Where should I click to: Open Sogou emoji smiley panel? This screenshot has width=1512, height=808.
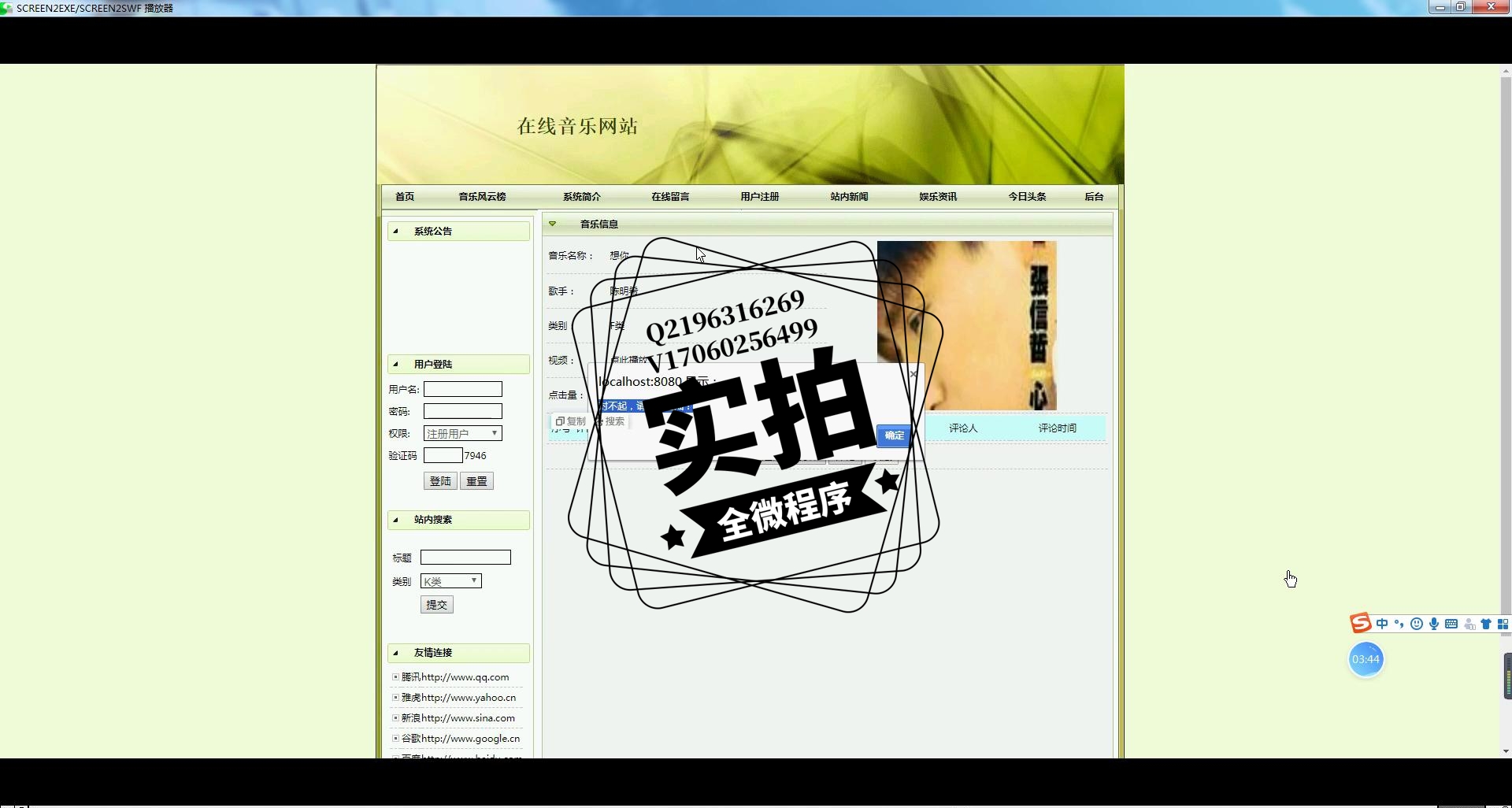click(x=1417, y=625)
